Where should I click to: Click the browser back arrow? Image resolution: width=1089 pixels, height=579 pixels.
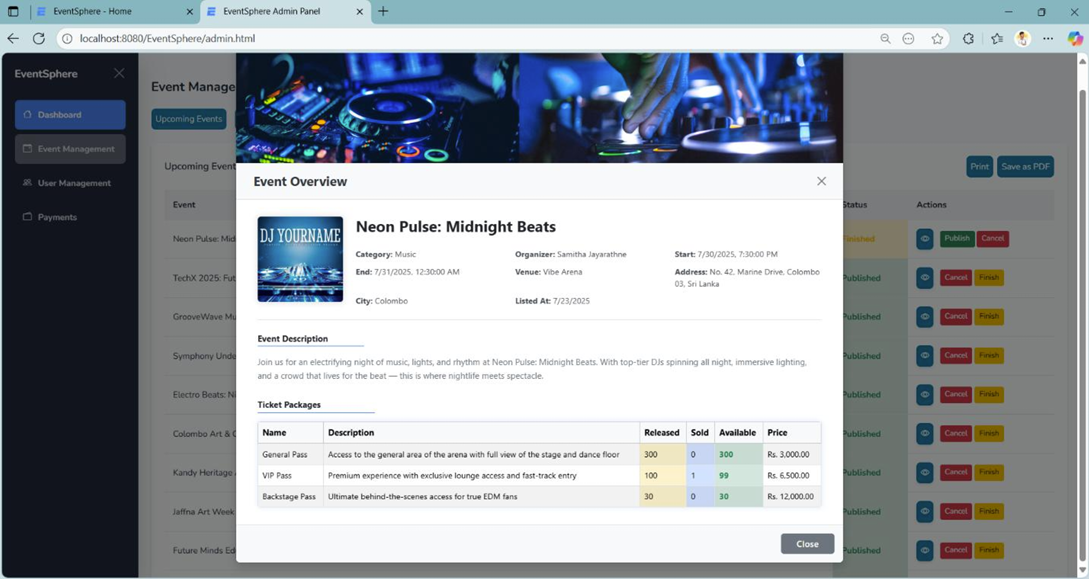click(x=13, y=39)
